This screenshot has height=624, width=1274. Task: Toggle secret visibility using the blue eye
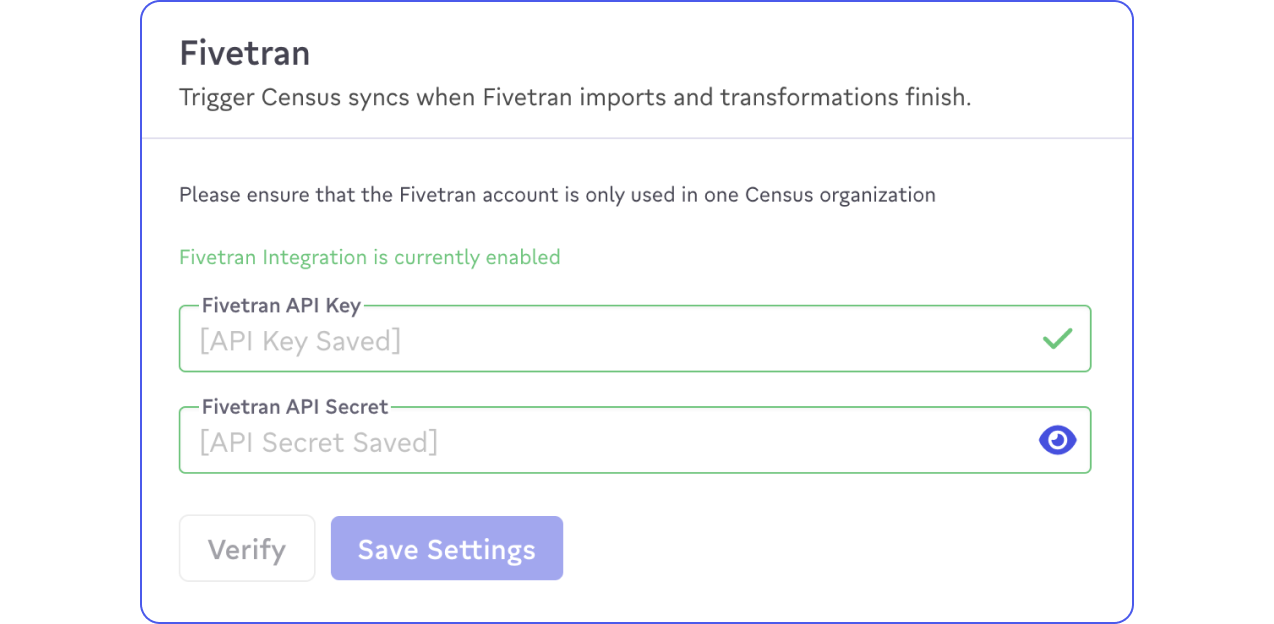(x=1057, y=440)
